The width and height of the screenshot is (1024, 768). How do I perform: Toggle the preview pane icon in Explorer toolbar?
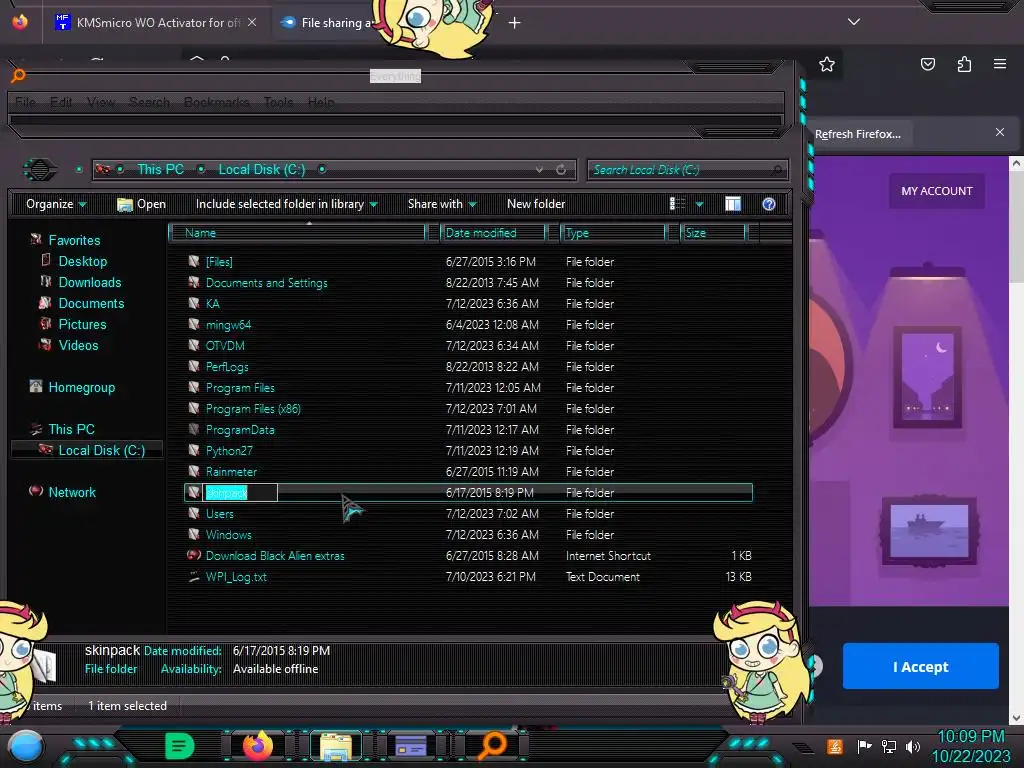pyautogui.click(x=733, y=204)
